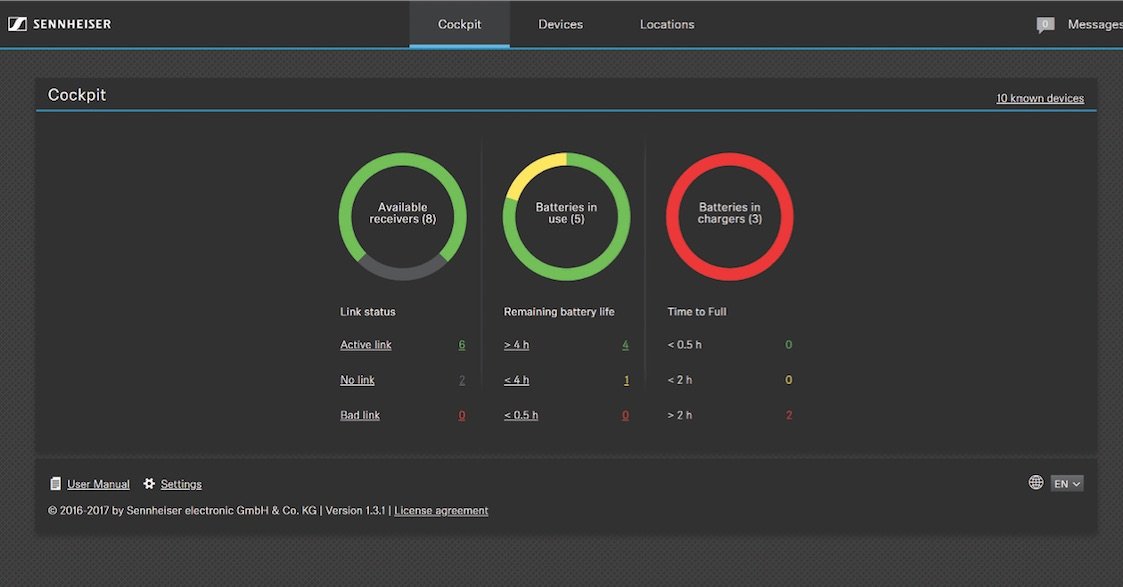Open the Settings link
Image resolution: width=1123 pixels, height=587 pixels.
click(x=180, y=484)
